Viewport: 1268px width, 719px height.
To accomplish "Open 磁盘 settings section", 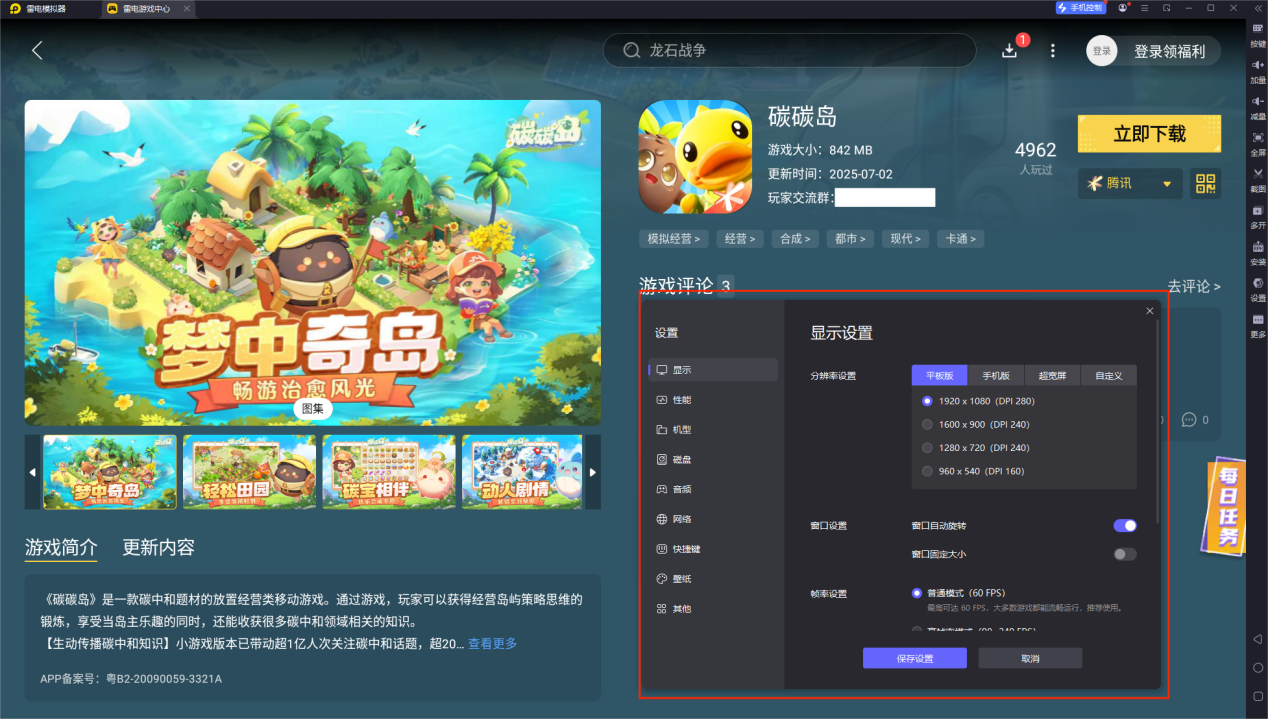I will tap(713, 460).
